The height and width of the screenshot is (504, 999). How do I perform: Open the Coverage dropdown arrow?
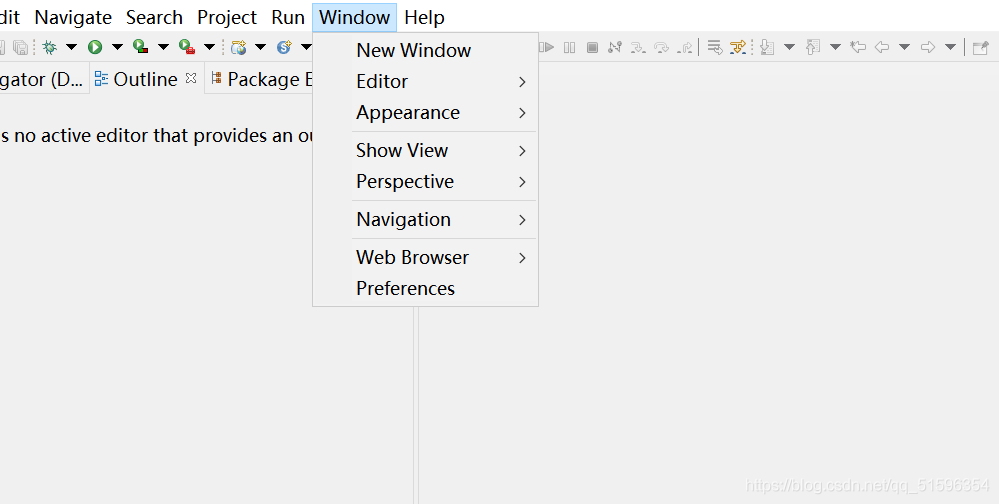point(163,47)
